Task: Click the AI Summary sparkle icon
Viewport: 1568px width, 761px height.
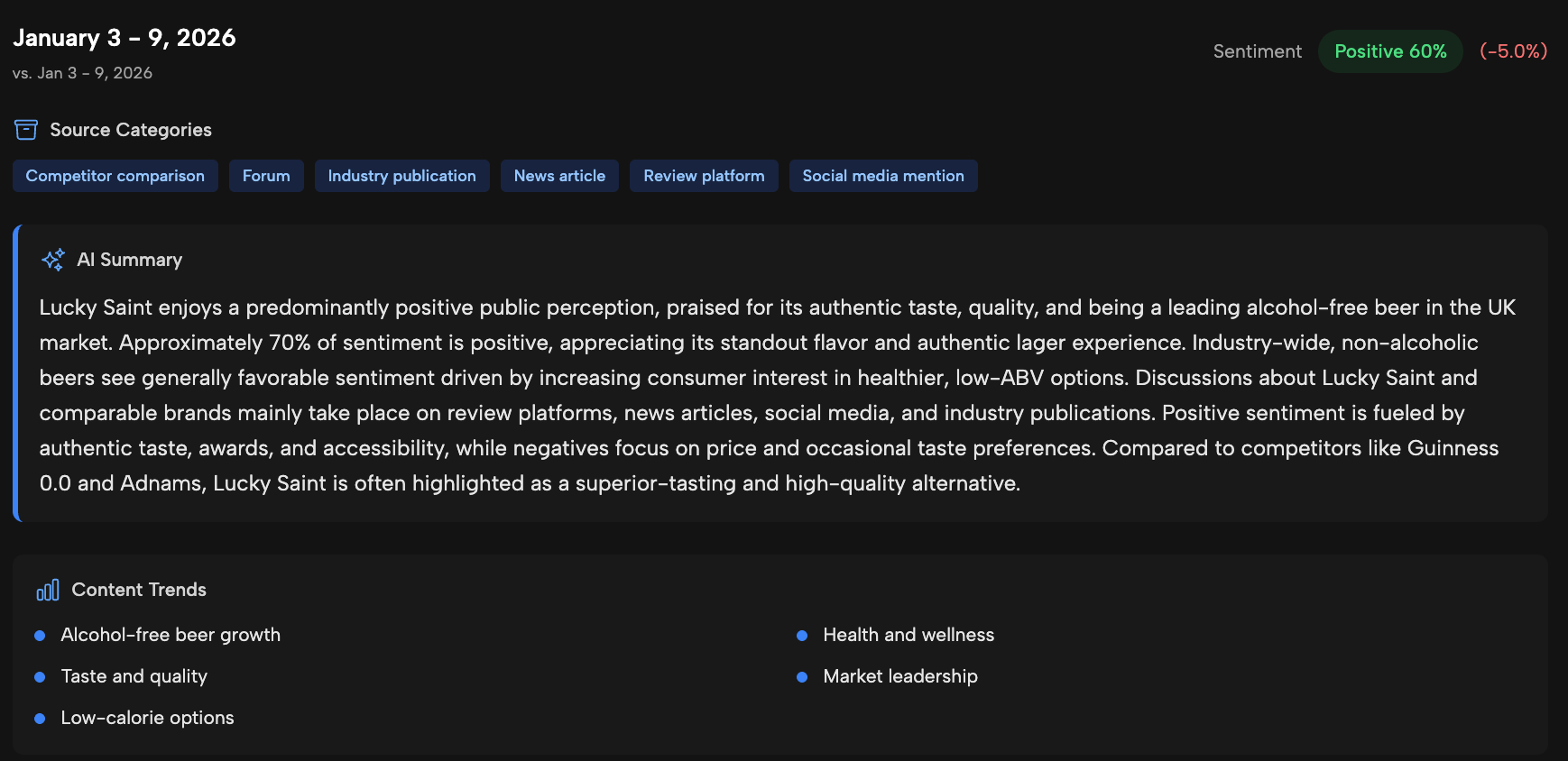Action: [53, 260]
